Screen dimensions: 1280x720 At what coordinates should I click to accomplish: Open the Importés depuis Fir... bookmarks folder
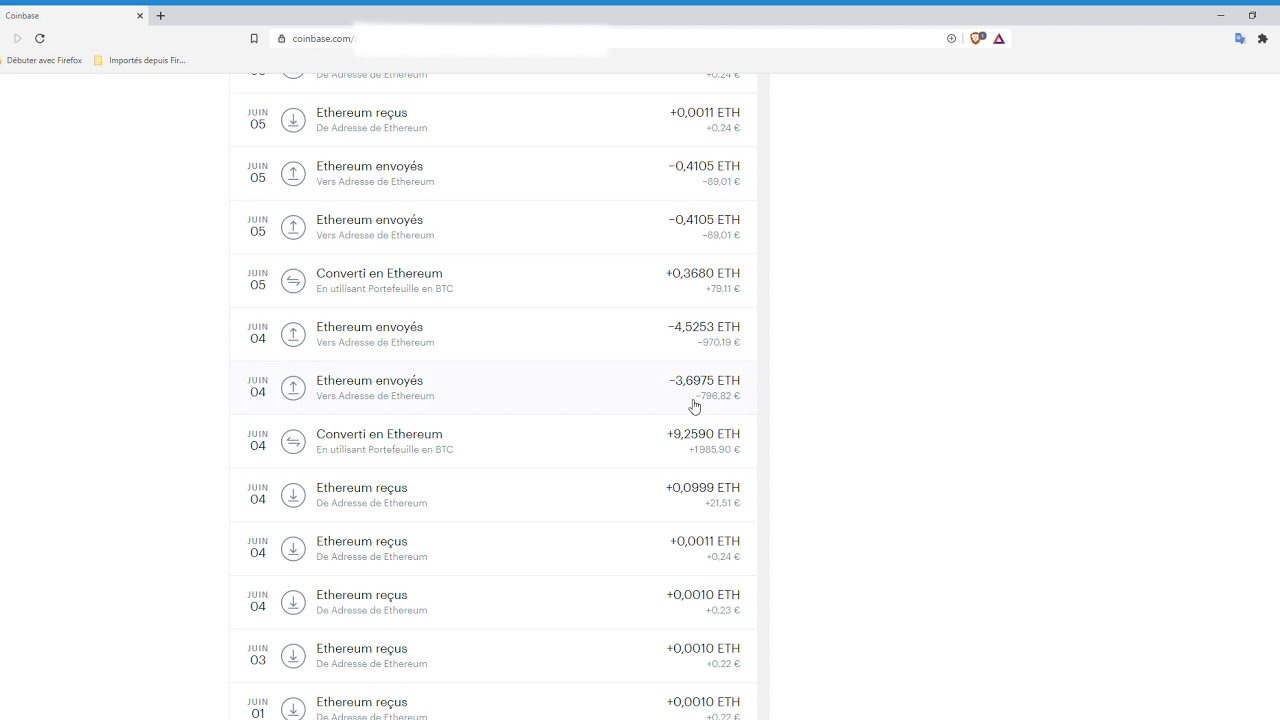coord(140,60)
